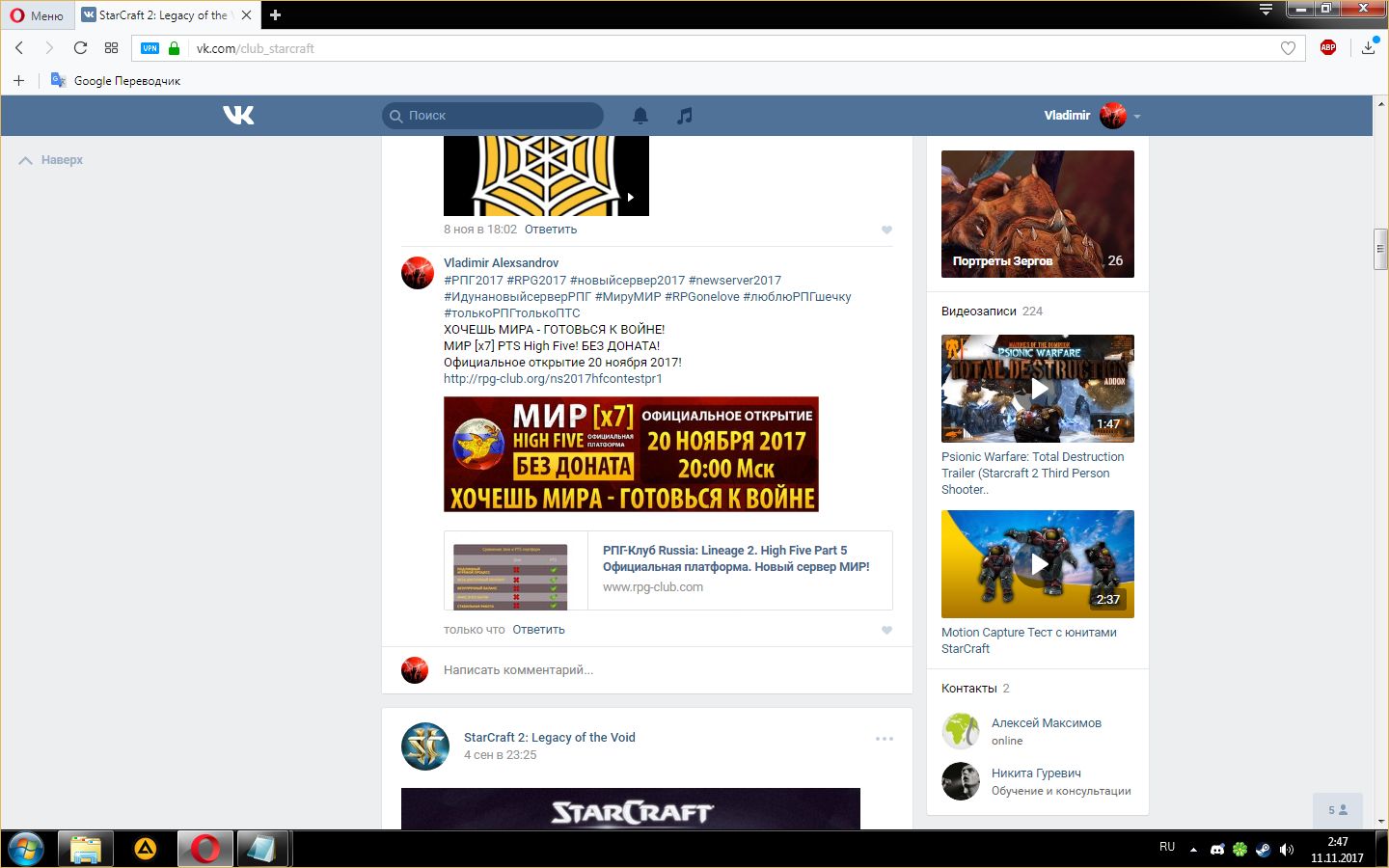Open StarCraft 2: Legacy of the Void post author
The image size is (1389, 868).
click(549, 737)
